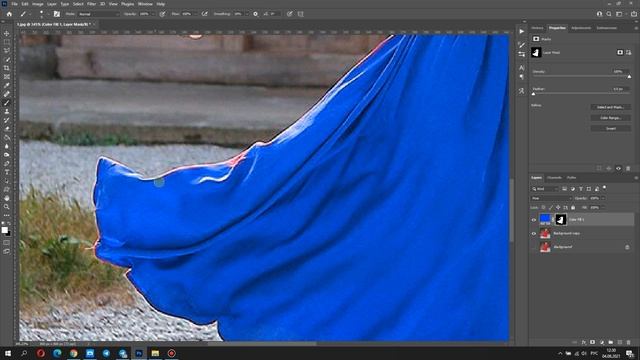Open the layer filter Kind dropdown
The image size is (640, 360).
545,189
